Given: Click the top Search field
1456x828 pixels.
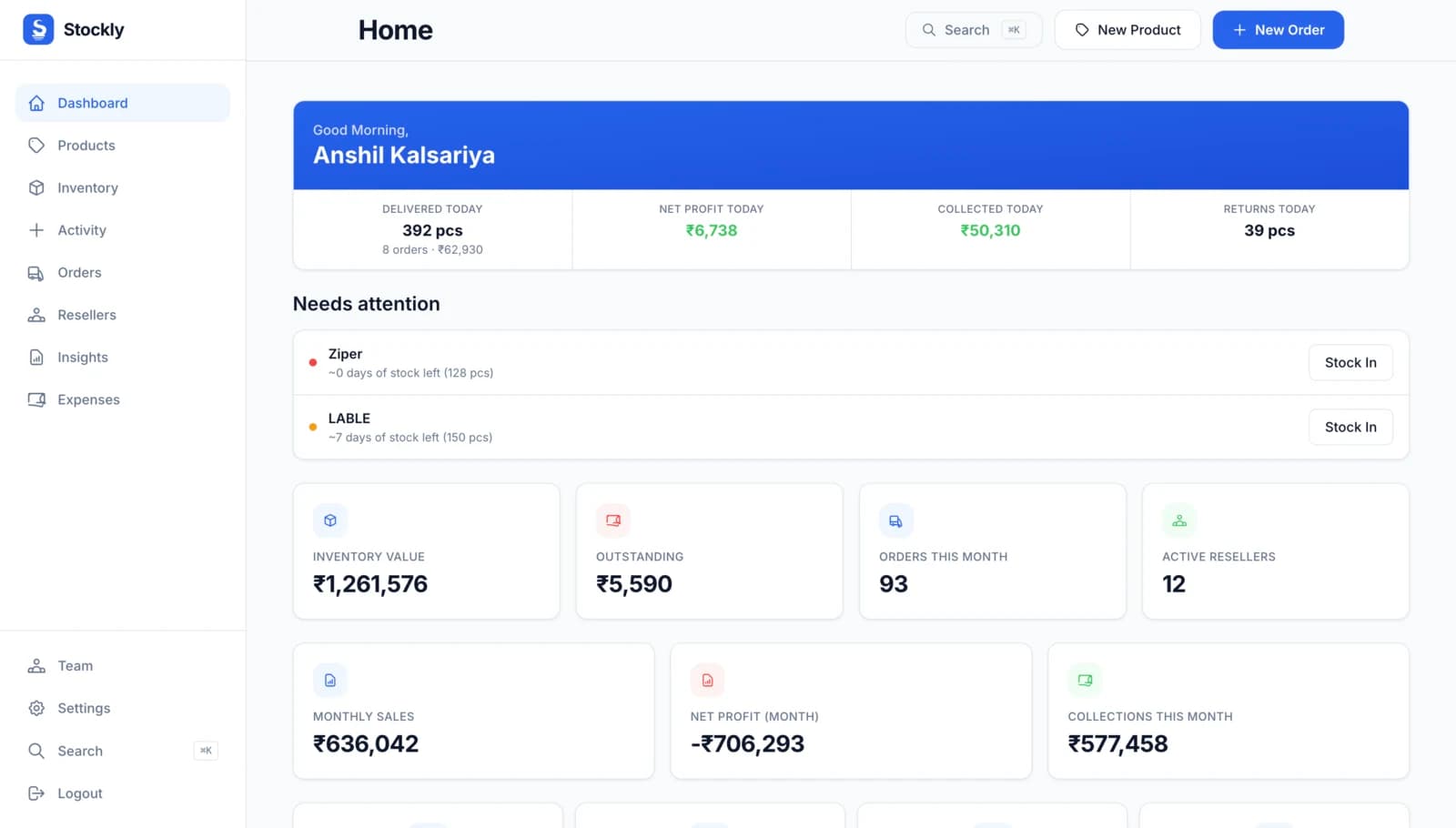Looking at the screenshot, I should (x=974, y=30).
